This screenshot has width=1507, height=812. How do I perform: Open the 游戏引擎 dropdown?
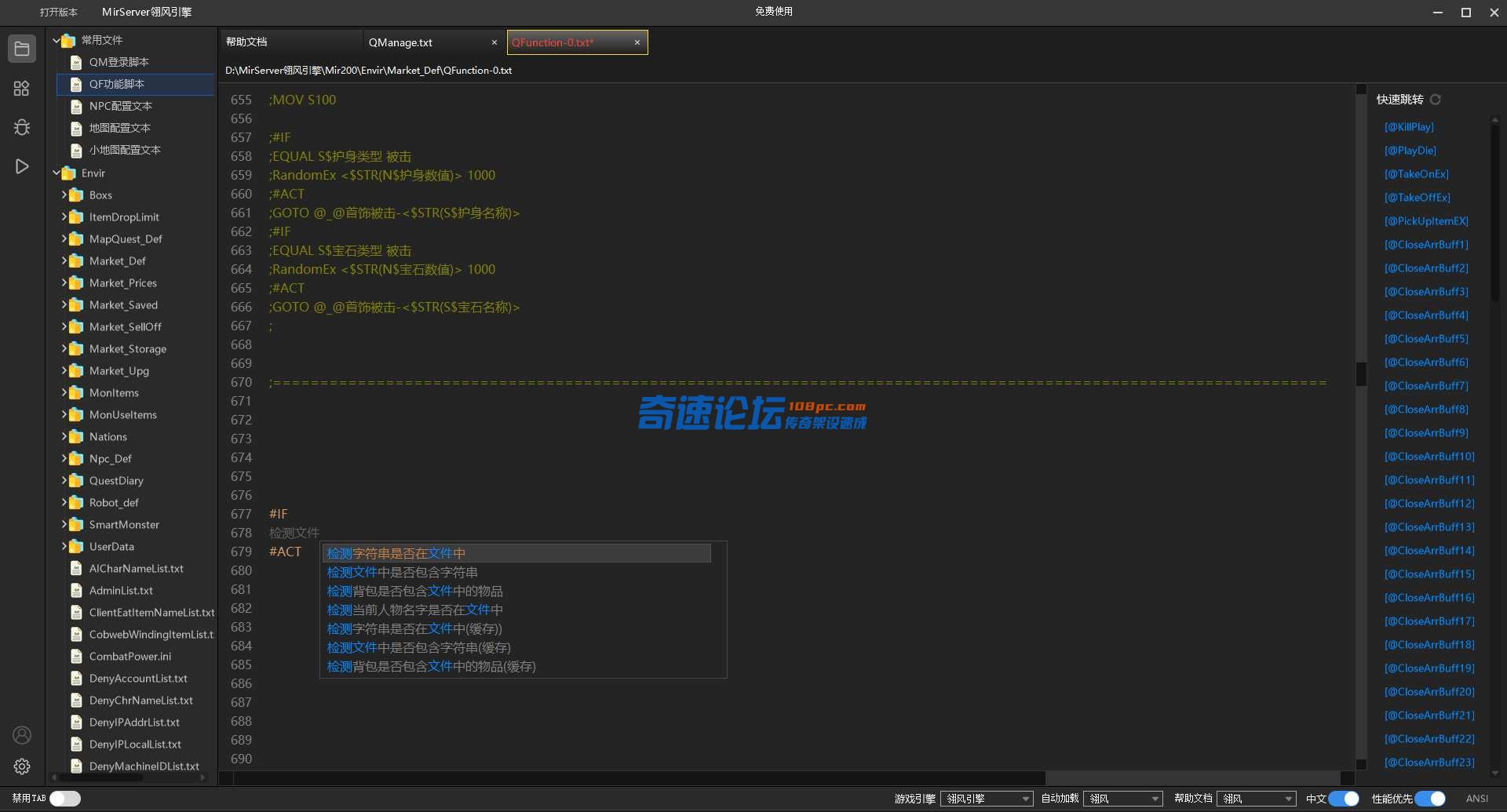[987, 799]
